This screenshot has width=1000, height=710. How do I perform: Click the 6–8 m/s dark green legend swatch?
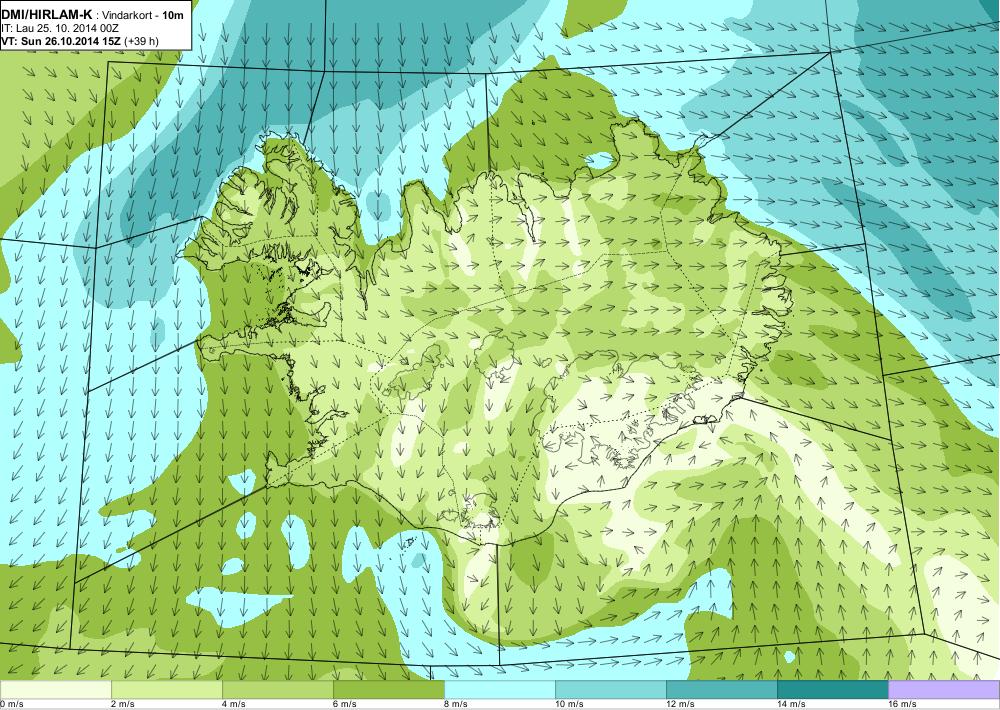pyautogui.click(x=389, y=690)
